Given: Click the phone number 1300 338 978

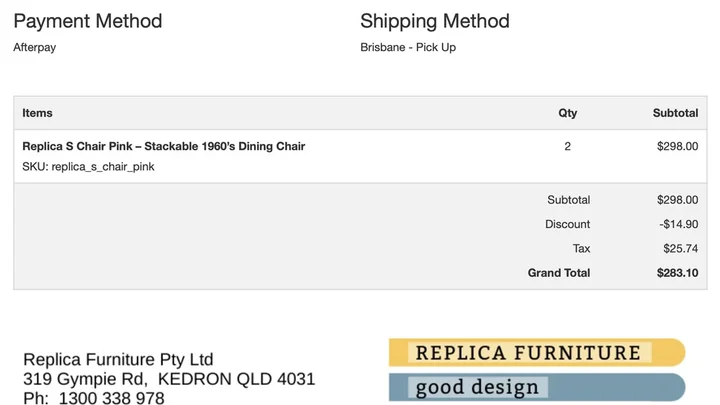Looking at the screenshot, I should tap(112, 398).
